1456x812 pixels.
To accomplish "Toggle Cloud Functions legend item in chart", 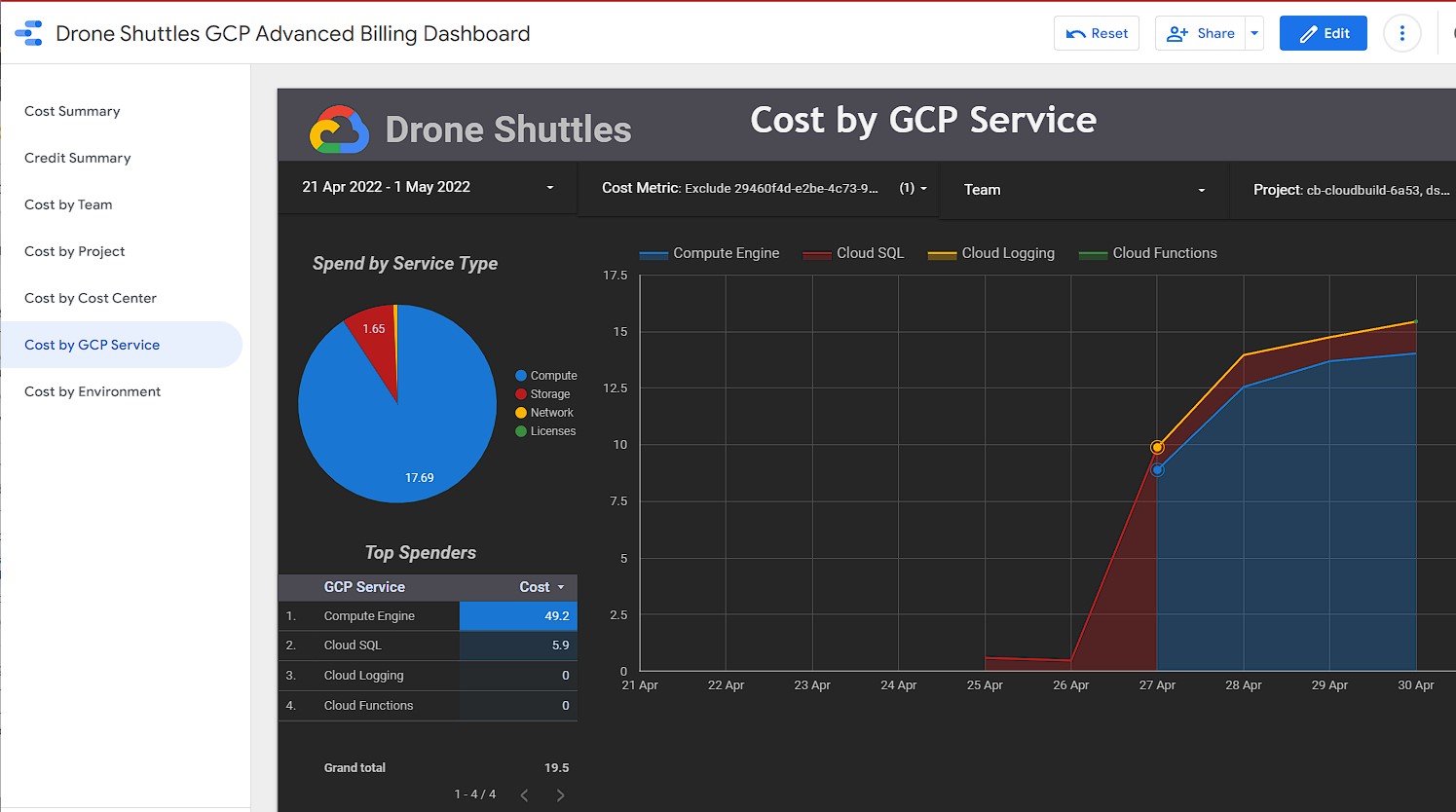I will click(x=1148, y=253).
